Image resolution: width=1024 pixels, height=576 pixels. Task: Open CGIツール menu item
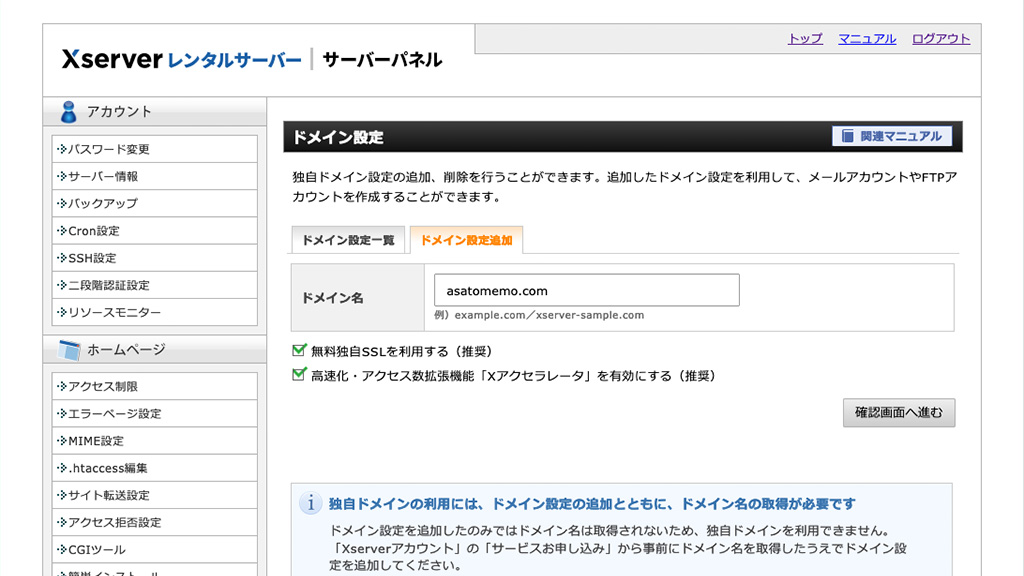click(155, 549)
